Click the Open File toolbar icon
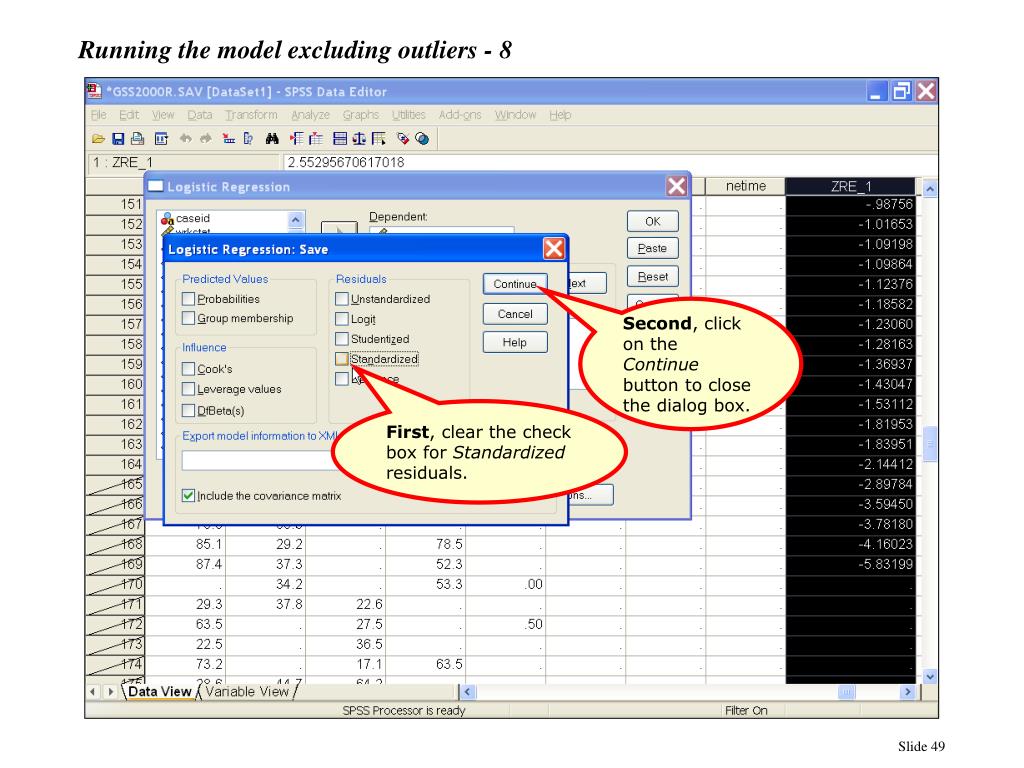1024x768 pixels. (x=99, y=138)
